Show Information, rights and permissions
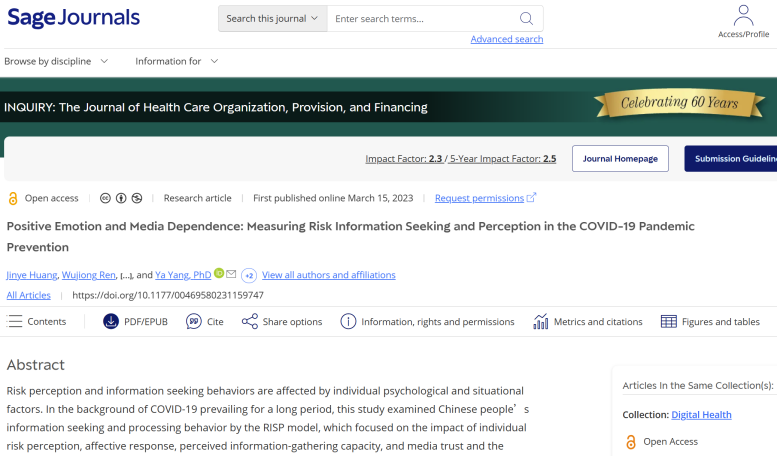Image resolution: width=777 pixels, height=456 pixels. tap(427, 322)
